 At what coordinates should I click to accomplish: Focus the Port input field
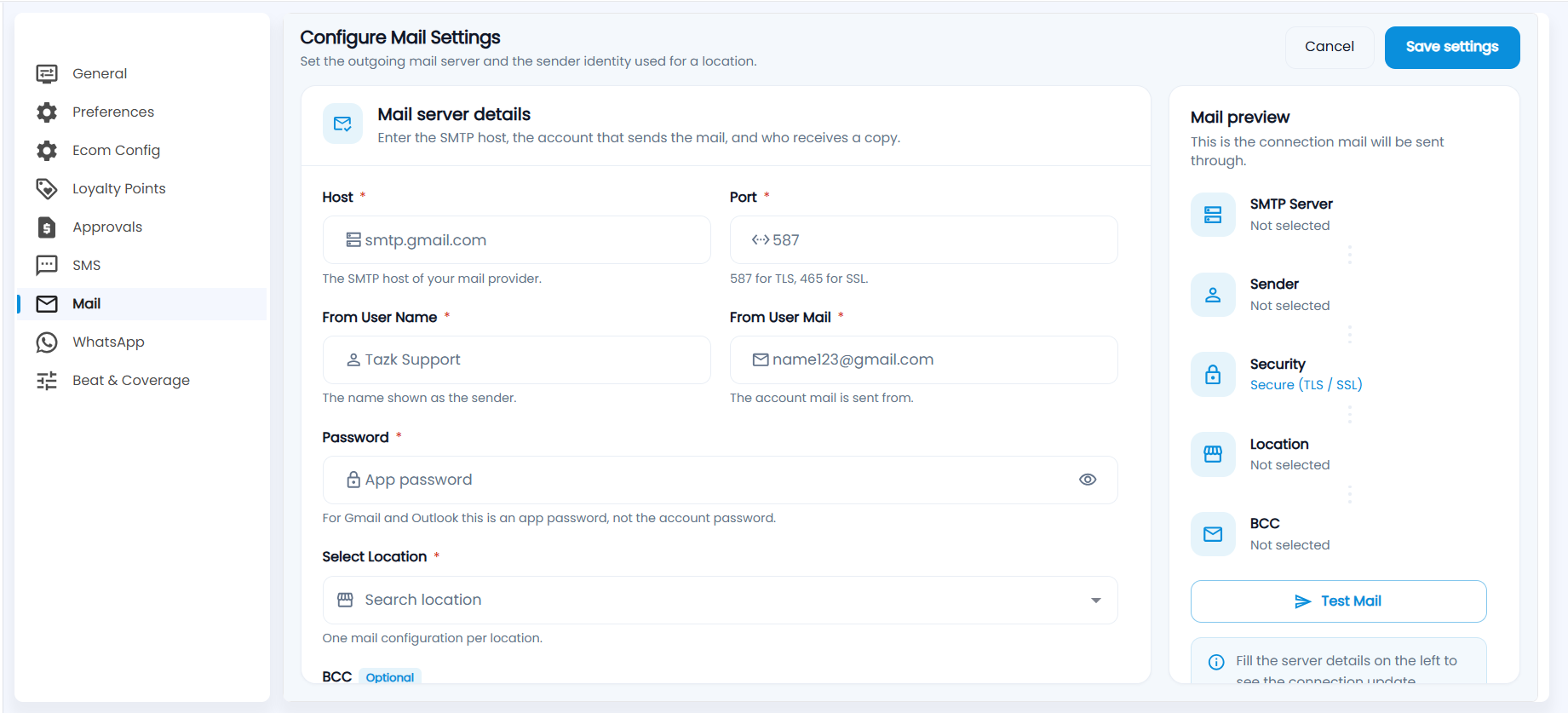pyautogui.click(x=923, y=240)
